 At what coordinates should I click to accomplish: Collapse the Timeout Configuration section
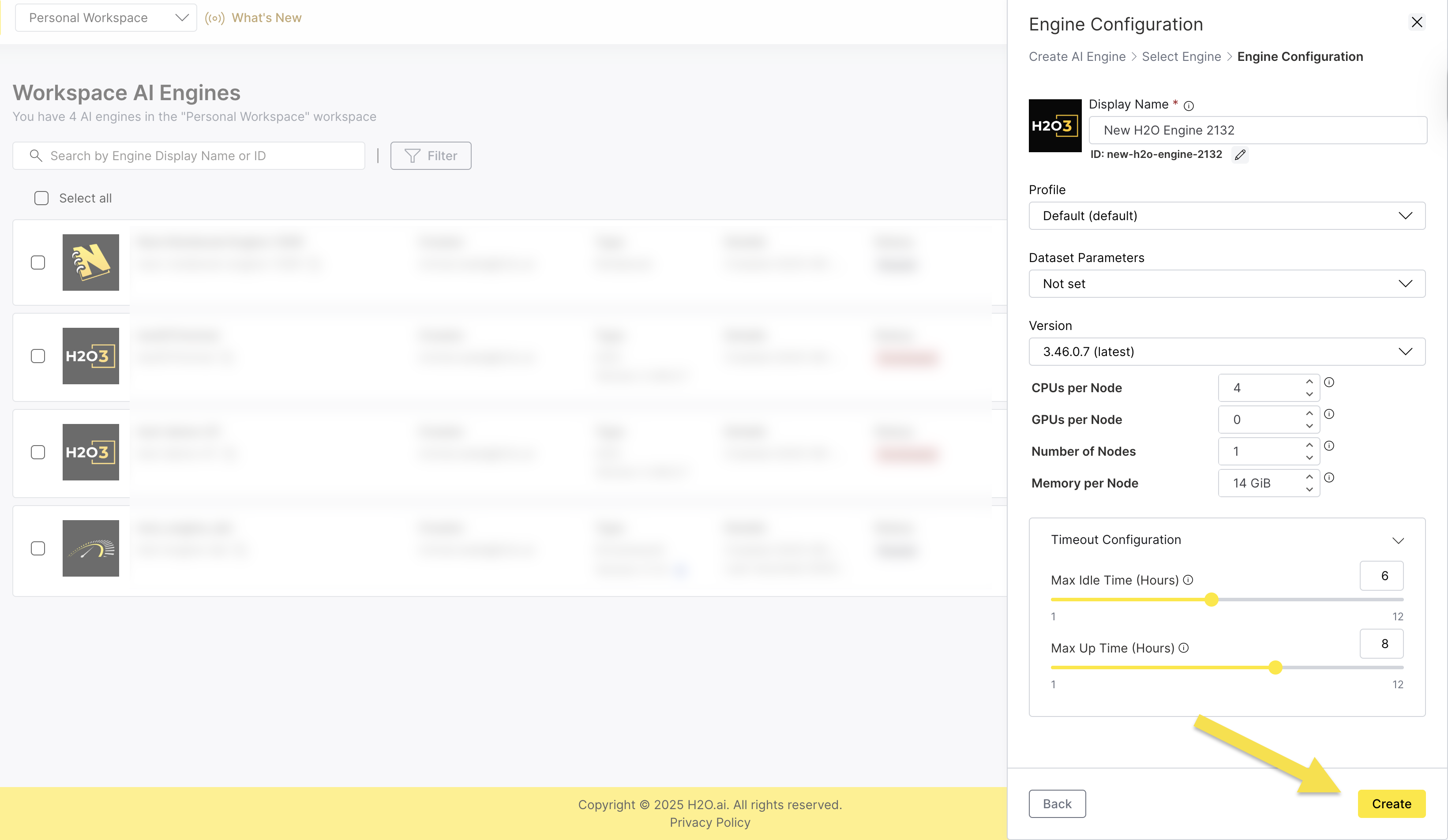[1398, 540]
